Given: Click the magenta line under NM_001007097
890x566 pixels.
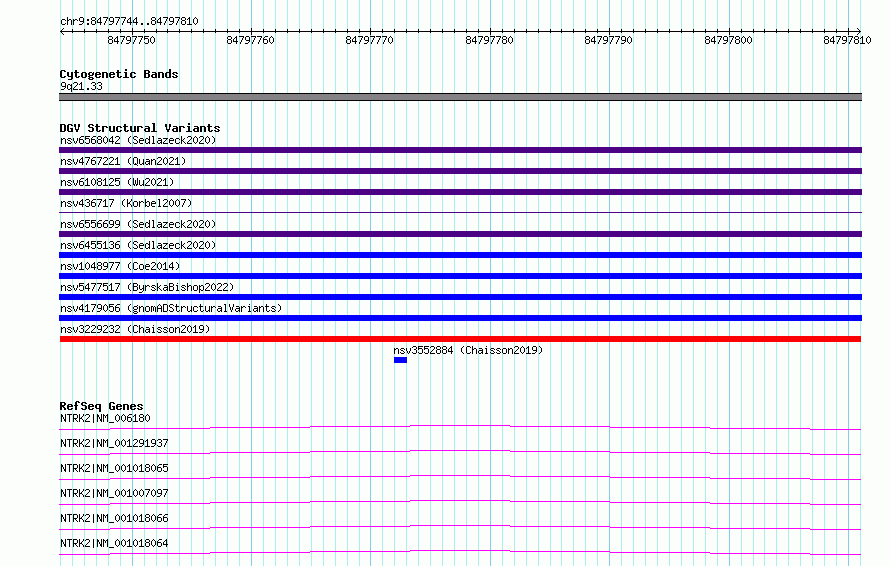Looking at the screenshot, I should pyautogui.click(x=460, y=502).
